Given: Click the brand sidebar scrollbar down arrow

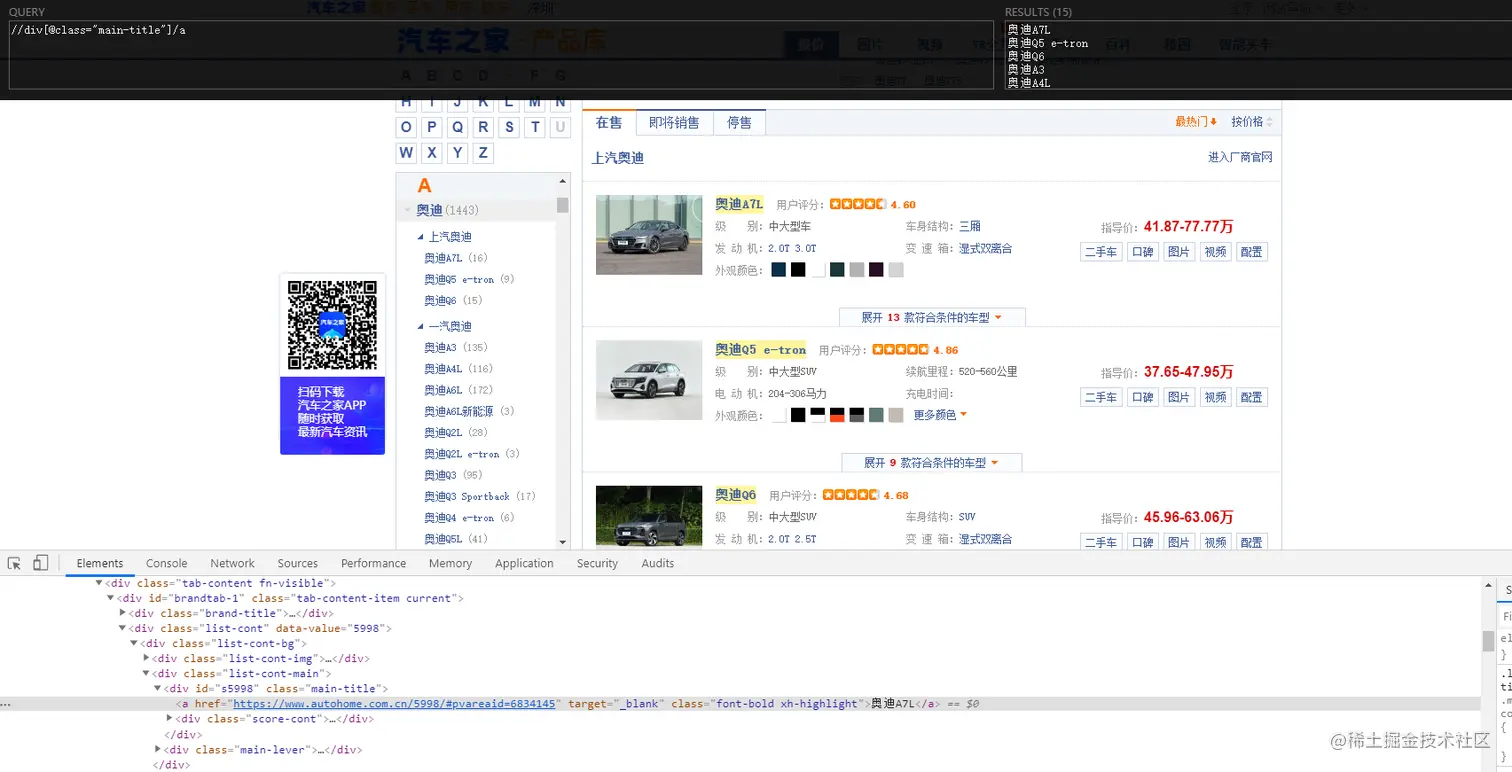Looking at the screenshot, I should 562,542.
